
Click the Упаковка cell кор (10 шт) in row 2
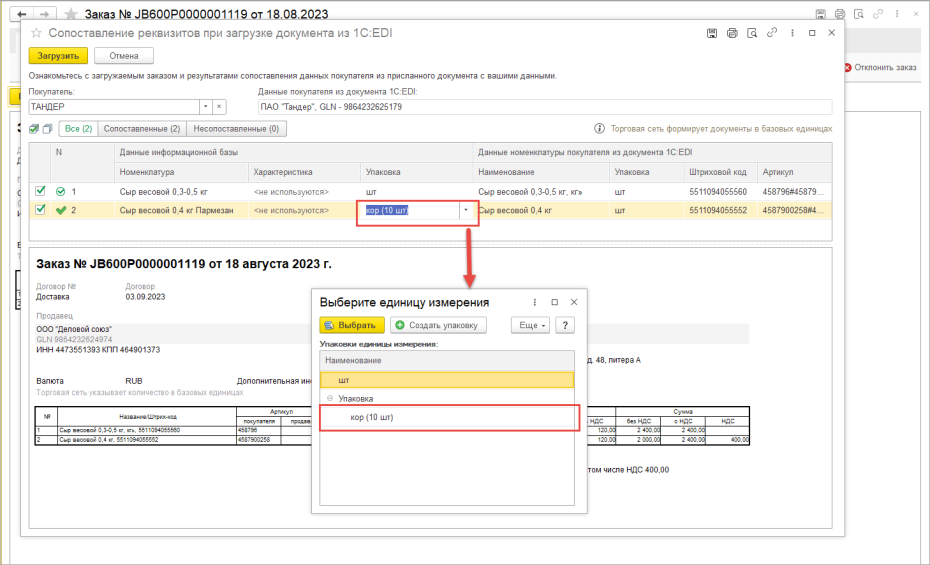(409, 210)
